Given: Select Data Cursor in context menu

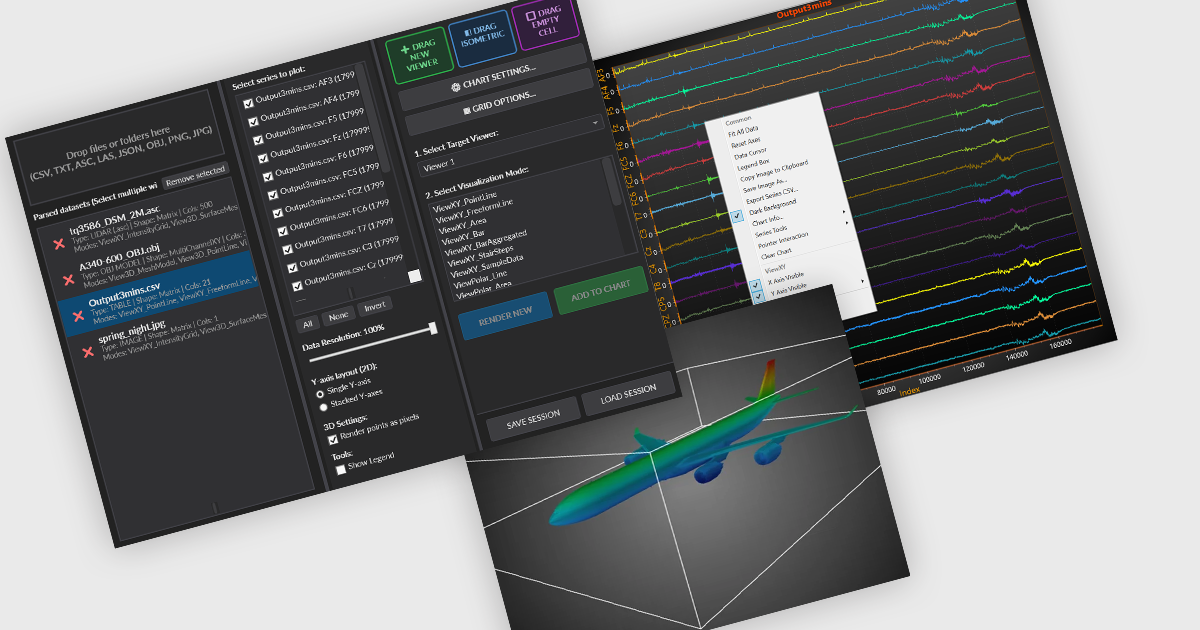Looking at the screenshot, I should pos(750,153).
